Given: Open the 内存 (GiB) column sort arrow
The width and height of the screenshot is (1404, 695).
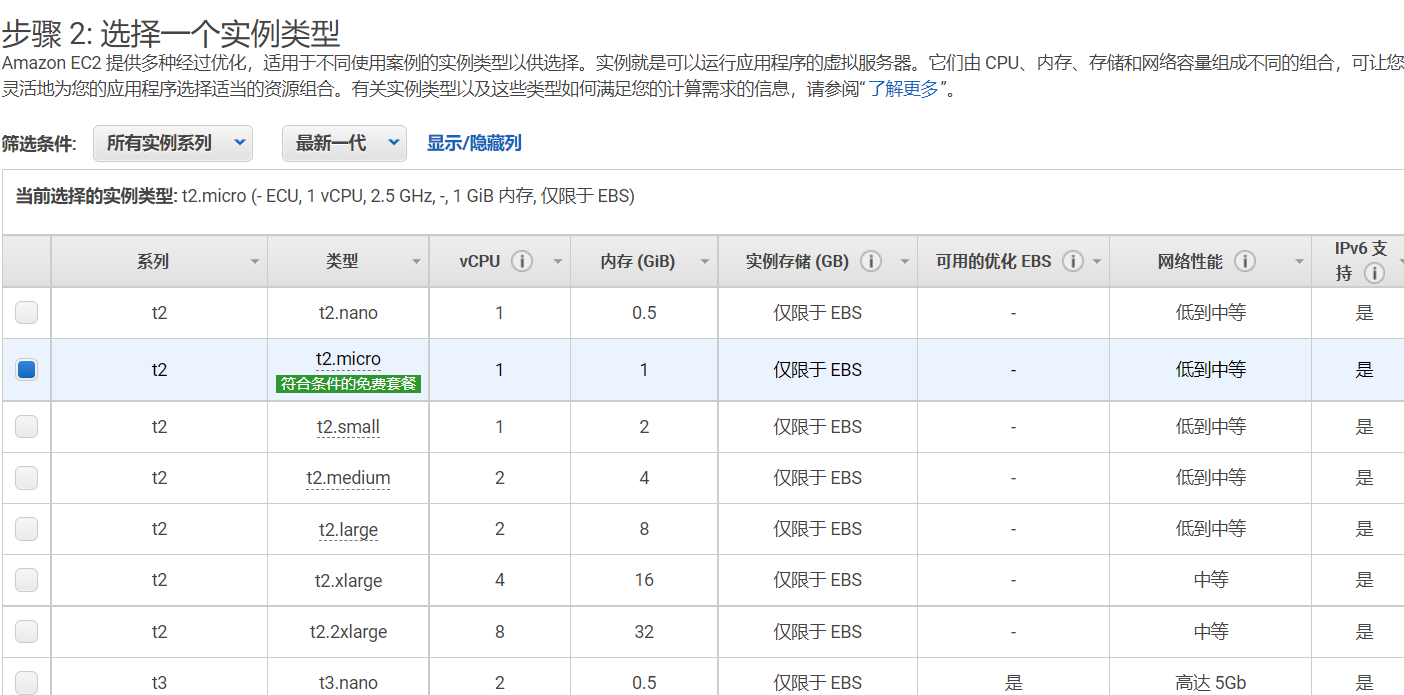Looking at the screenshot, I should (704, 262).
